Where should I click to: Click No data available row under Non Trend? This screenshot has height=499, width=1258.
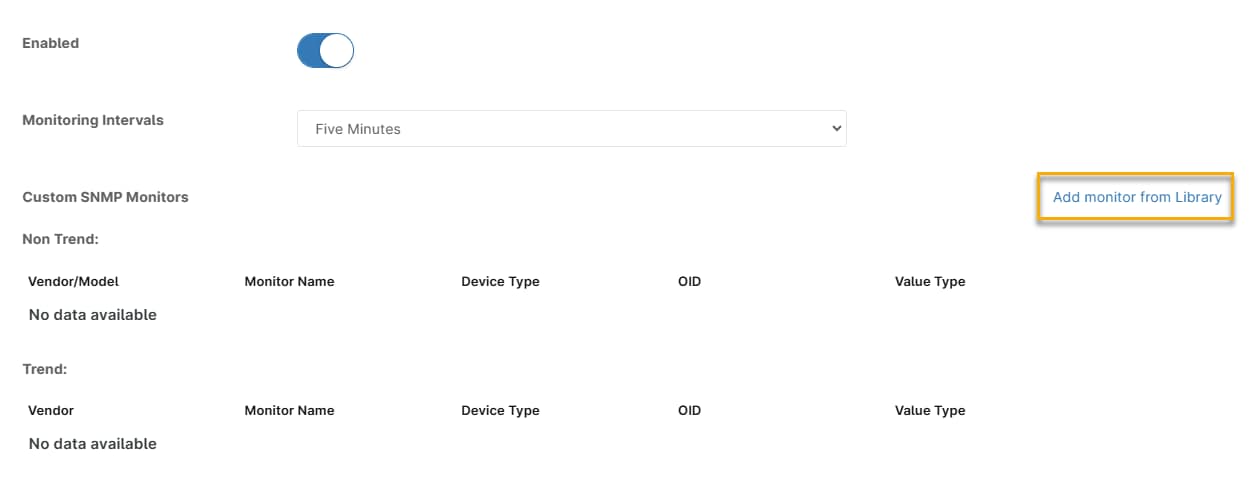coord(93,315)
